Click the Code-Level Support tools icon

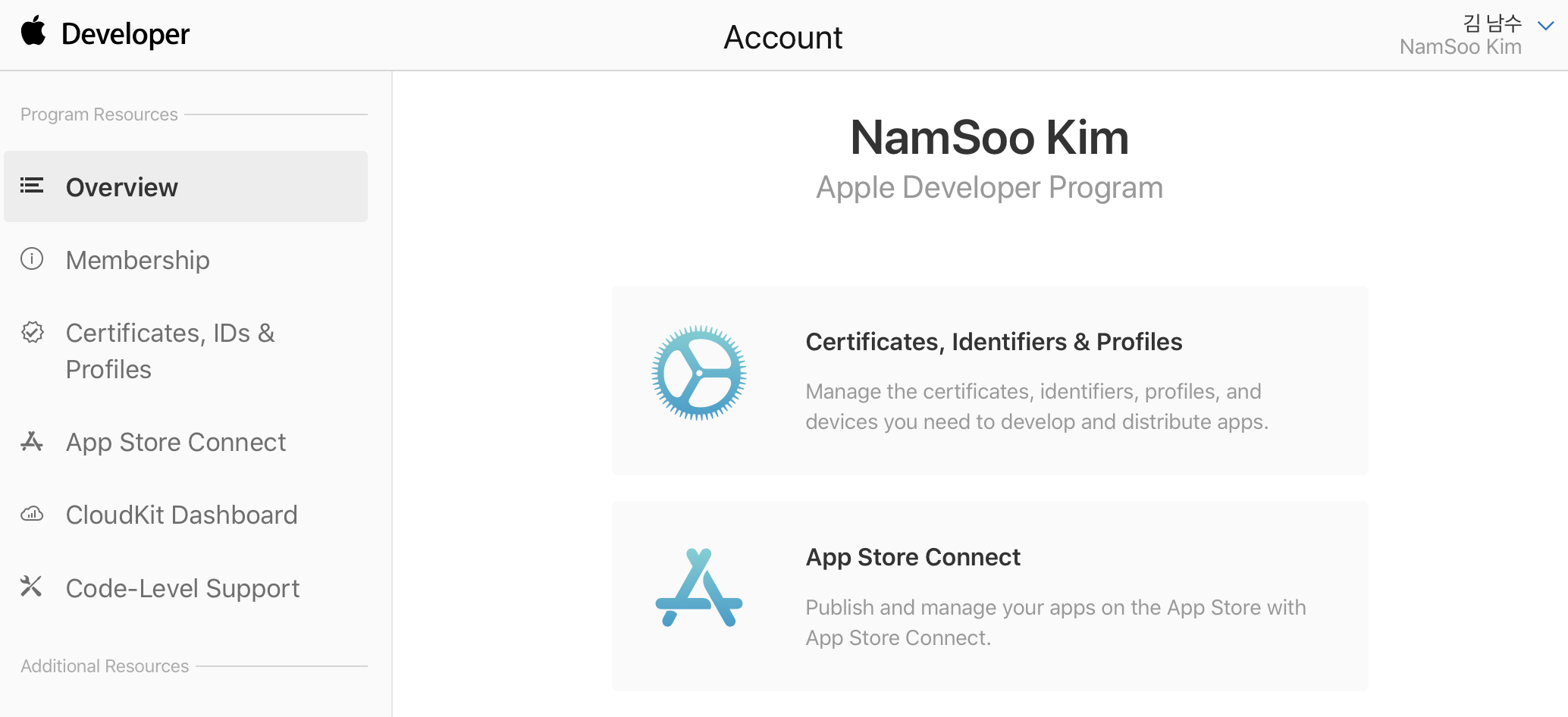point(31,587)
